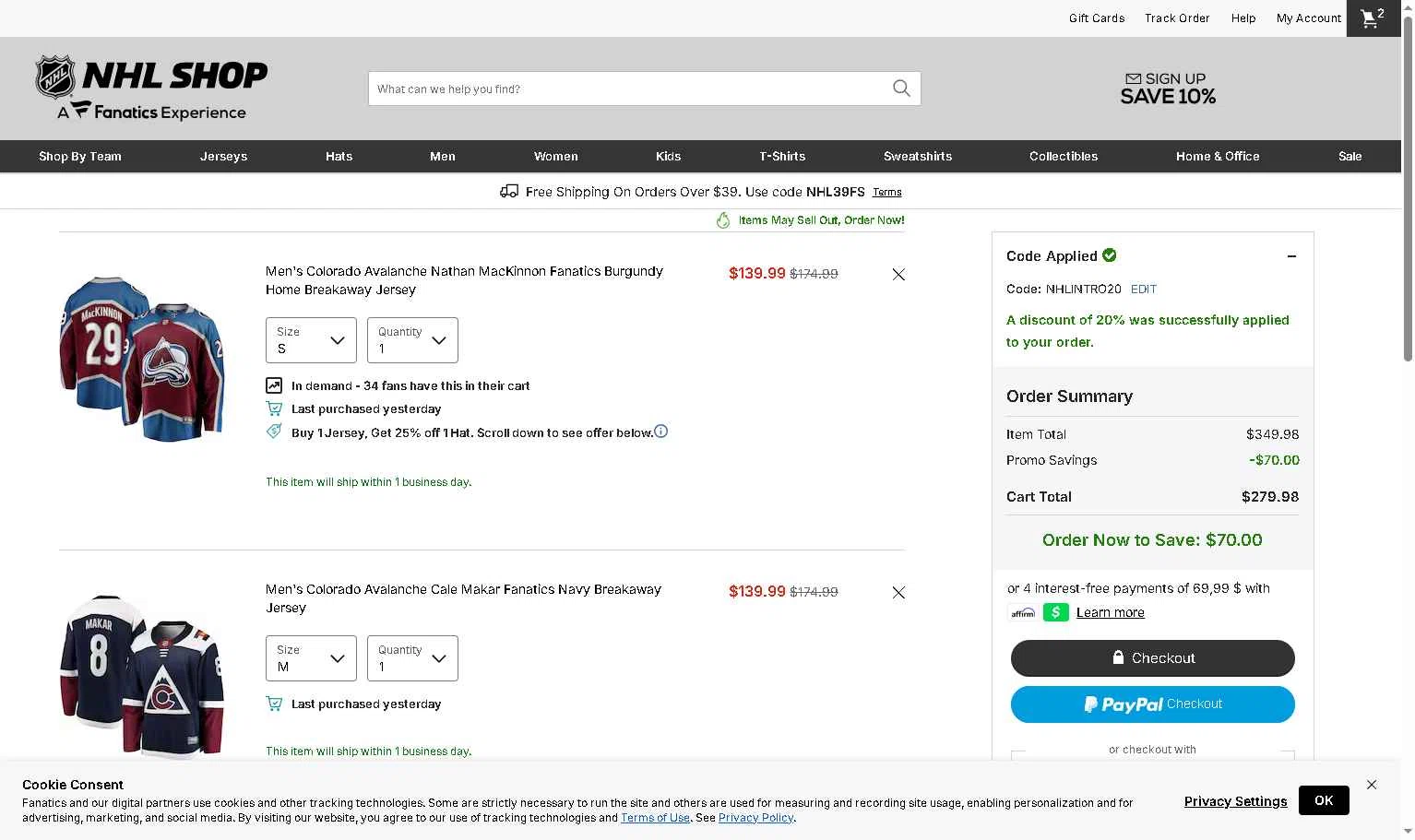Open the Collectibles menu
Viewport: 1415px width, 840px height.
(x=1064, y=156)
